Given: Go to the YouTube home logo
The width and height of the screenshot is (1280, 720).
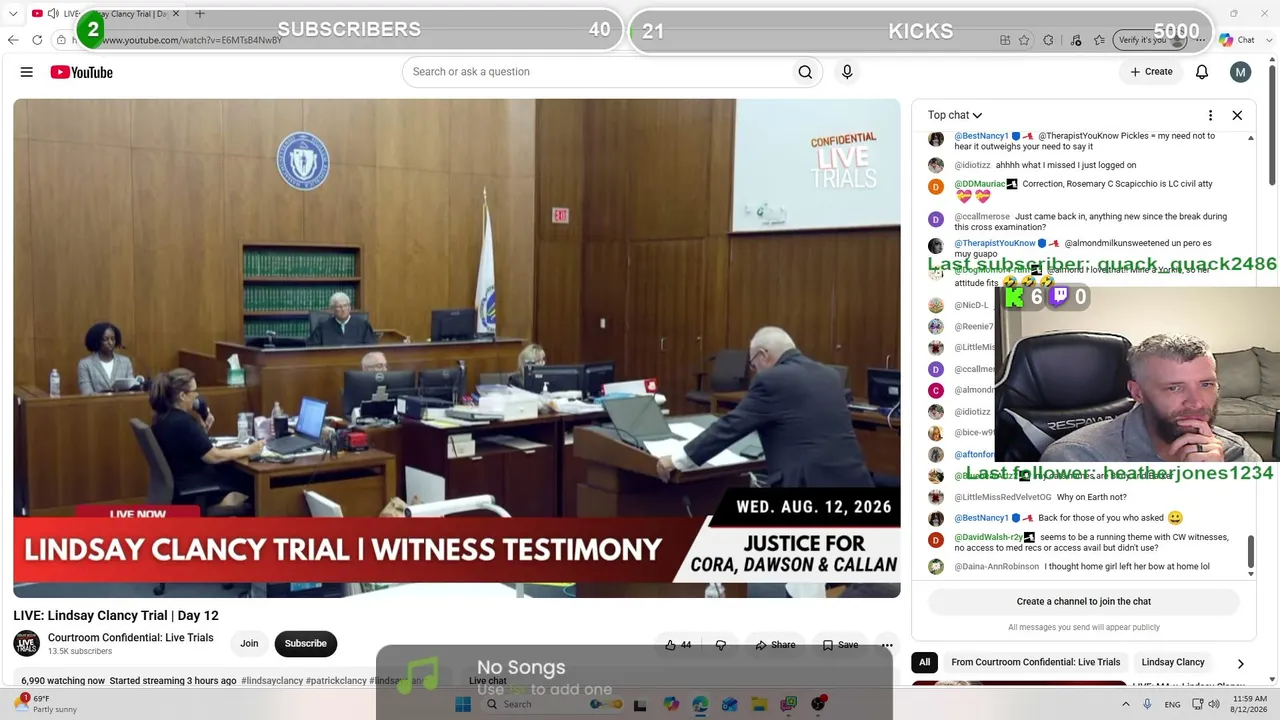Looking at the screenshot, I should 82,72.
